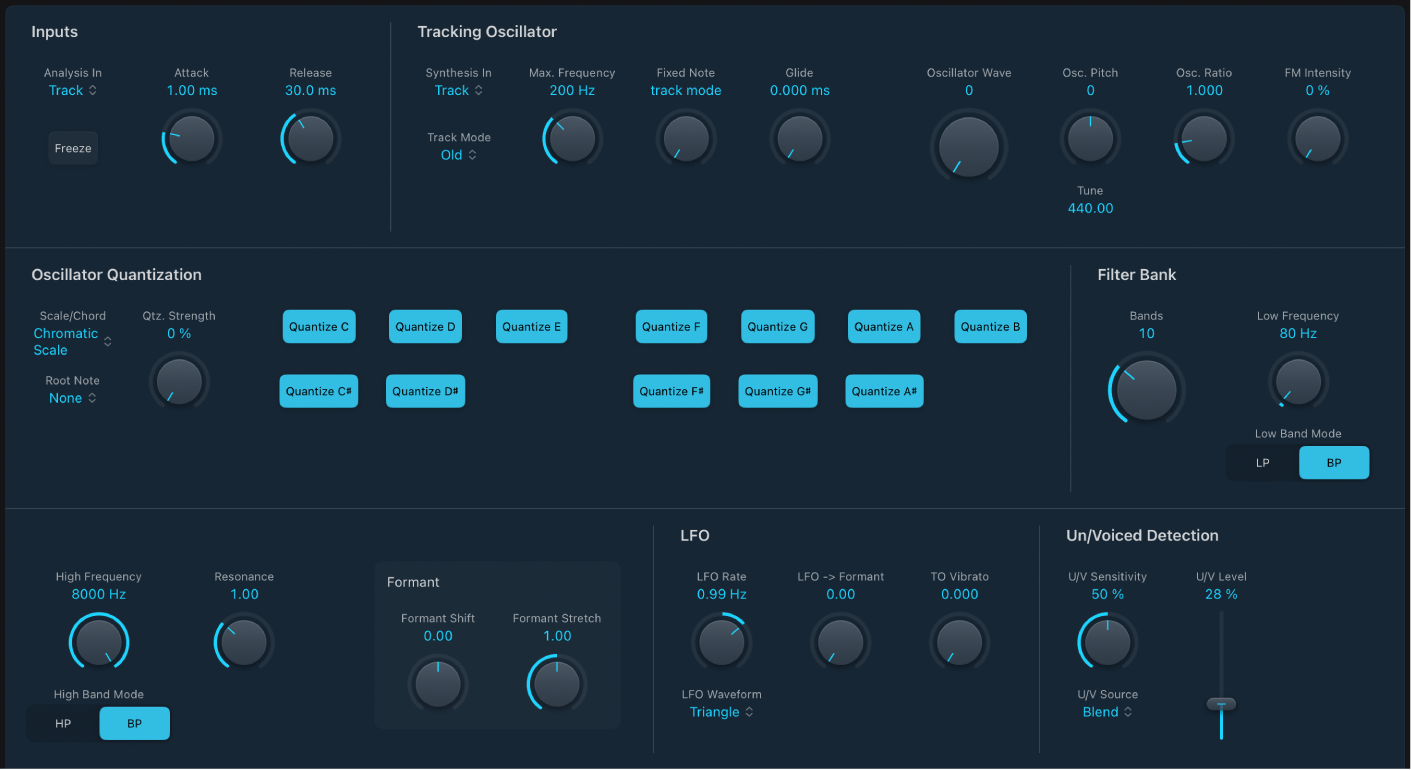Click the LFO Rate knob

point(721,641)
